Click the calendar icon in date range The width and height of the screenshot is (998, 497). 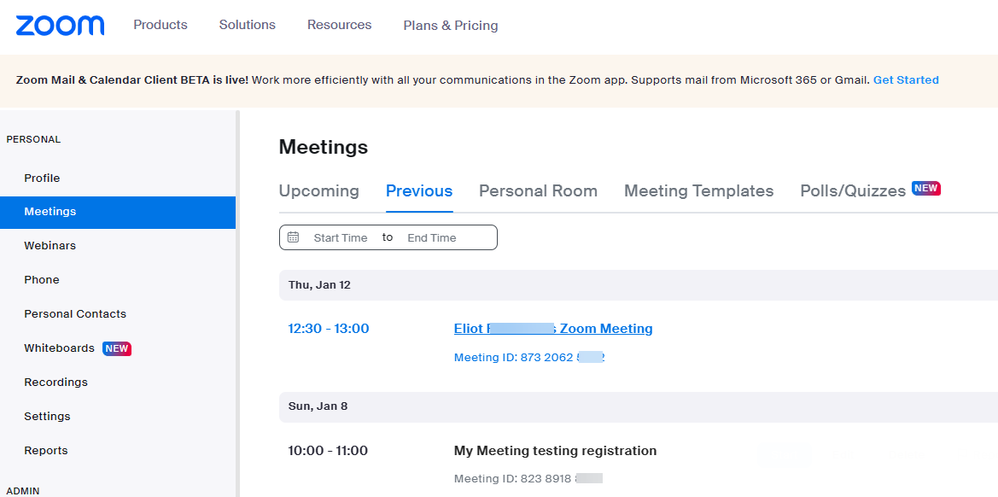[x=293, y=238]
